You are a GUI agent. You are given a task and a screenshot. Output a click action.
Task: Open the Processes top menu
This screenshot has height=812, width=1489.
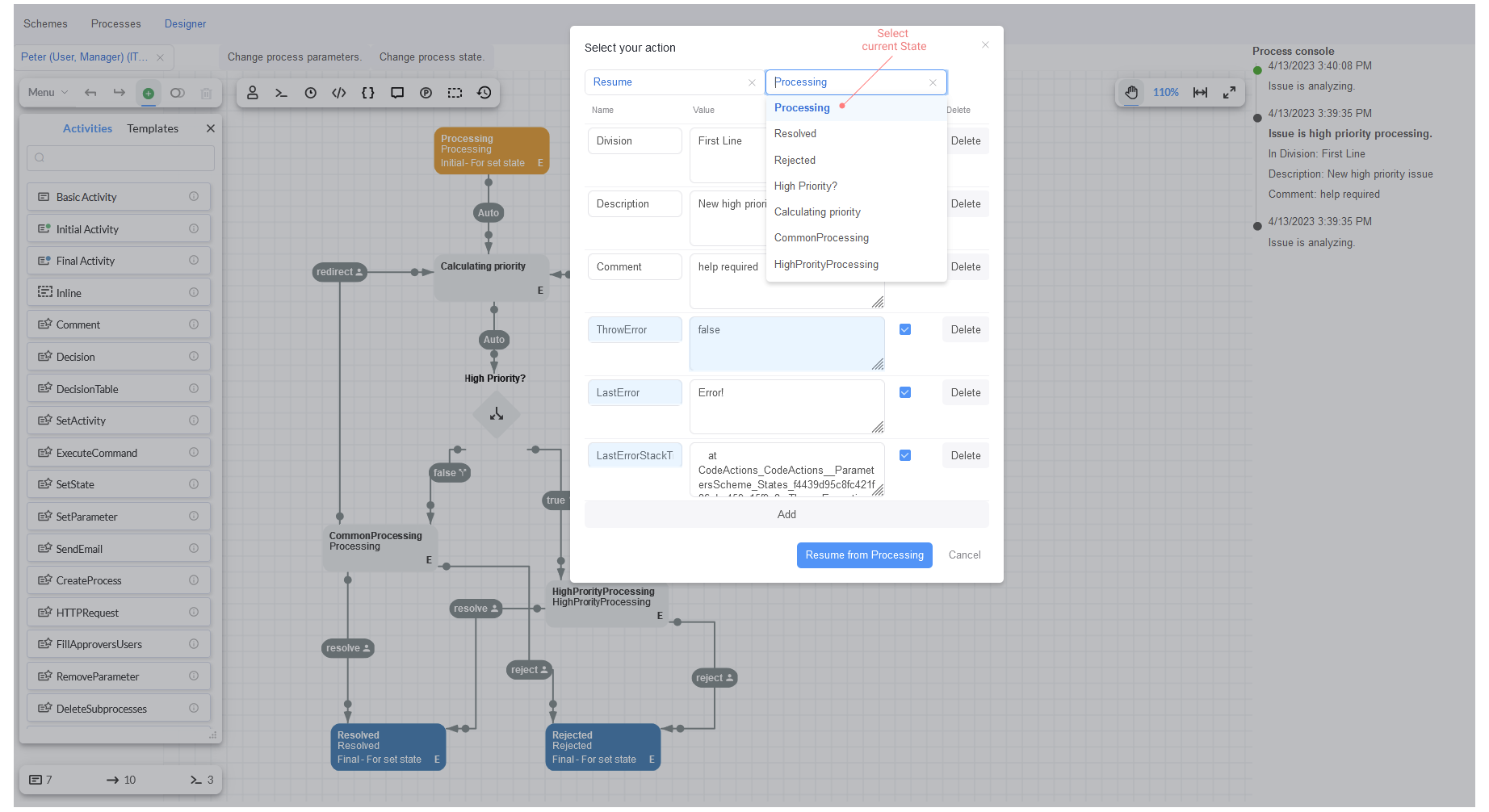pyautogui.click(x=115, y=24)
